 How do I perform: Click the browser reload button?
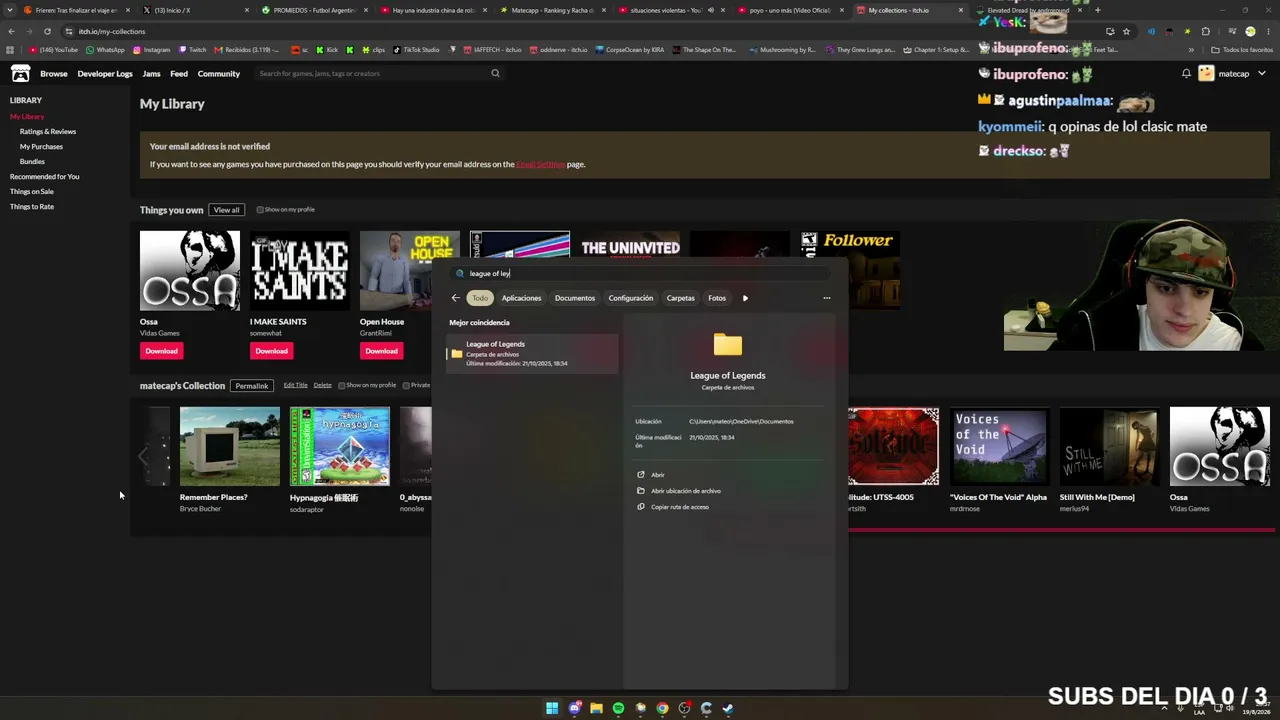click(x=47, y=31)
